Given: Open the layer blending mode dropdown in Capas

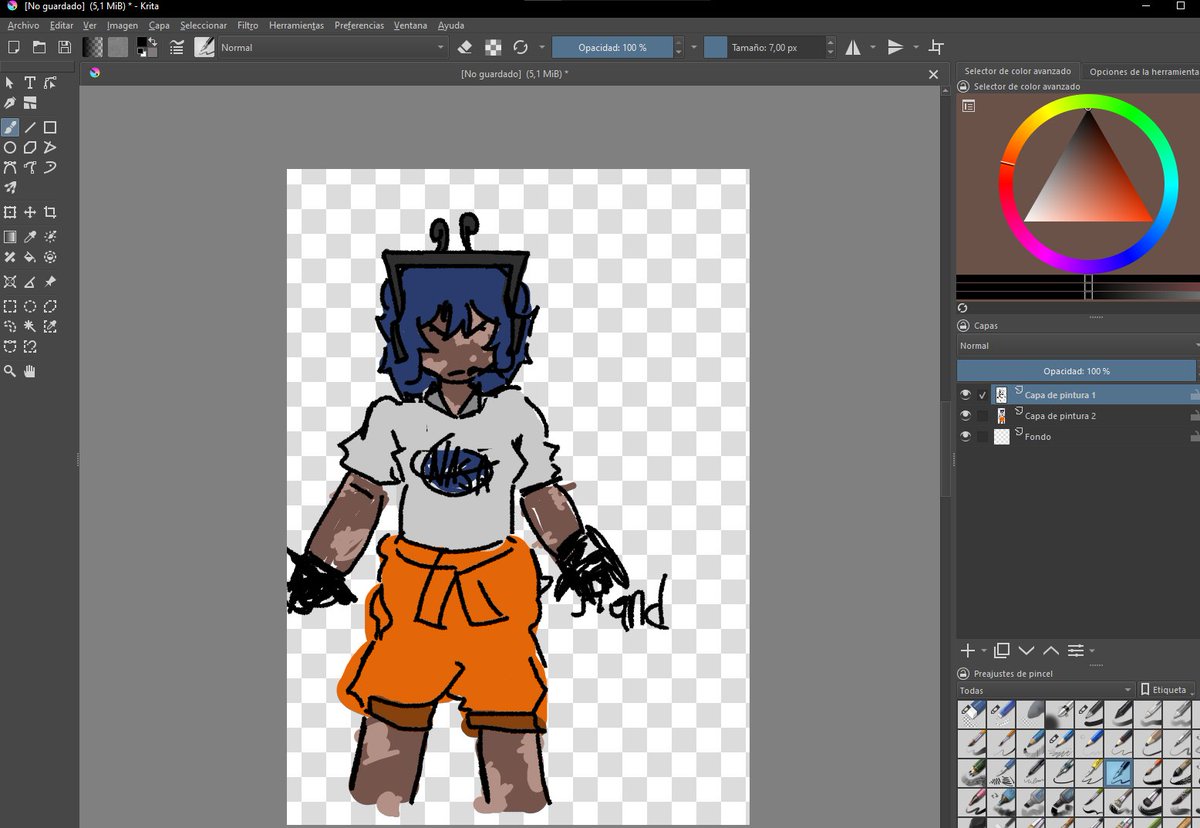Looking at the screenshot, I should pos(1077,346).
